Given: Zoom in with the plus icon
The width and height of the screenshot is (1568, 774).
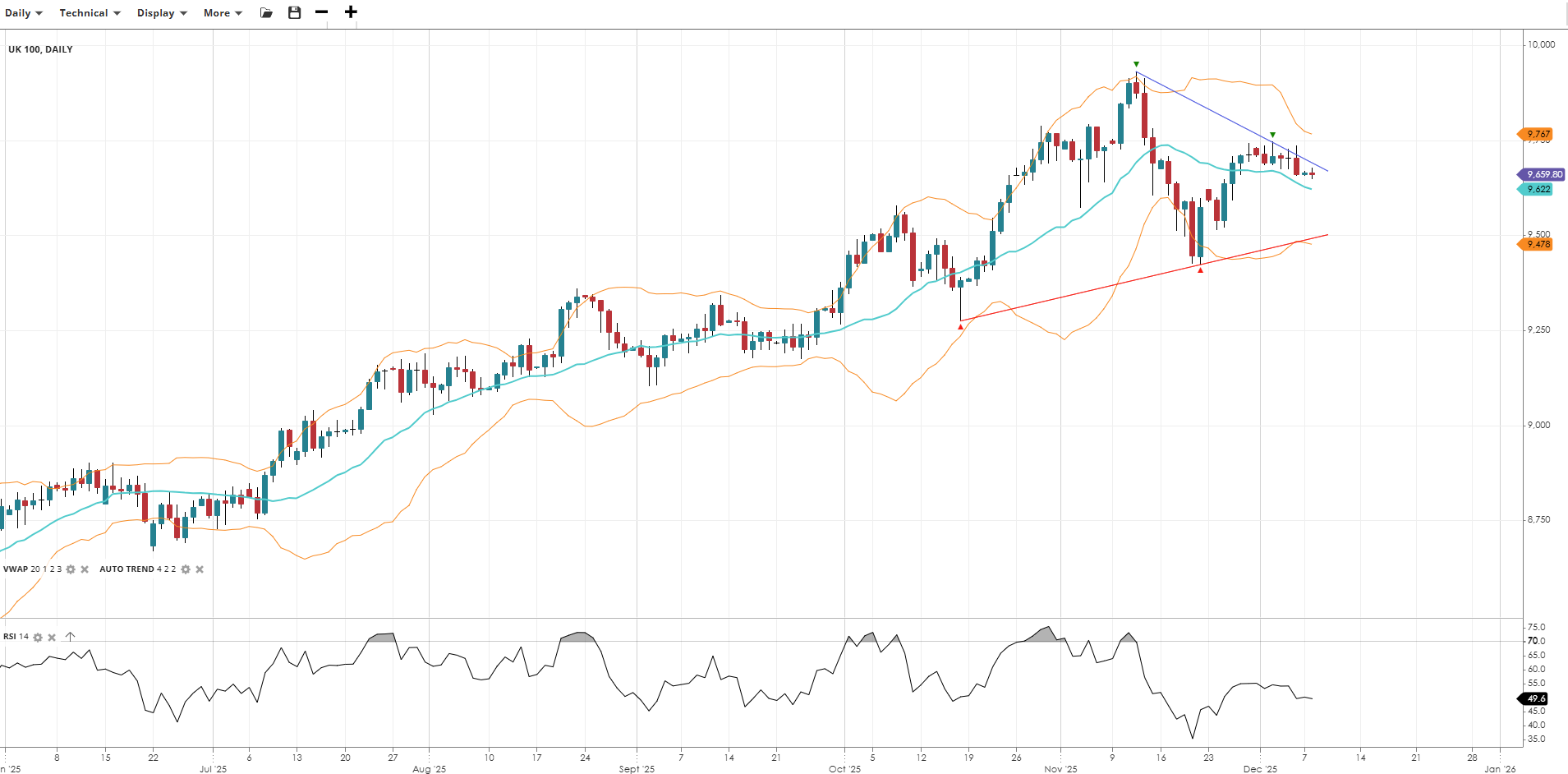Looking at the screenshot, I should click(351, 12).
